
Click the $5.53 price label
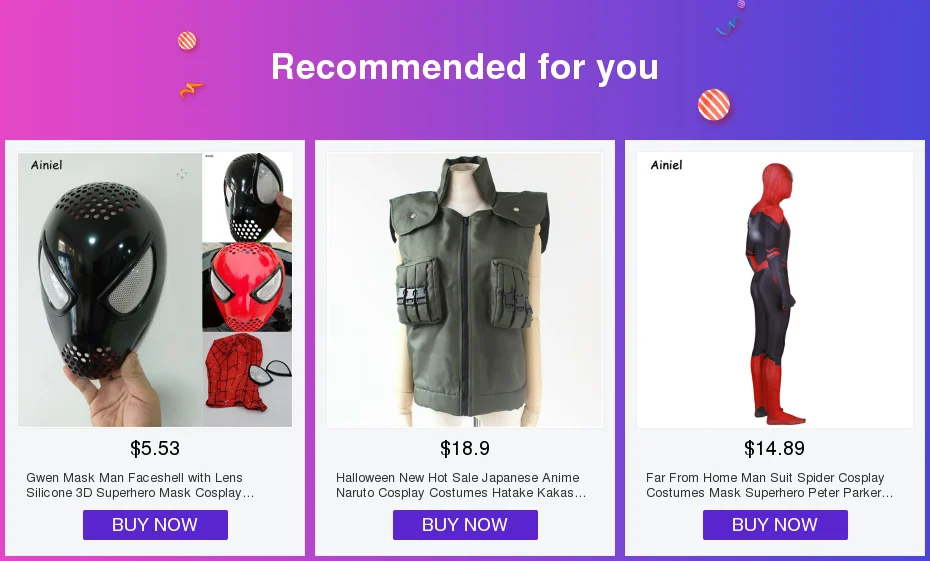[155, 448]
